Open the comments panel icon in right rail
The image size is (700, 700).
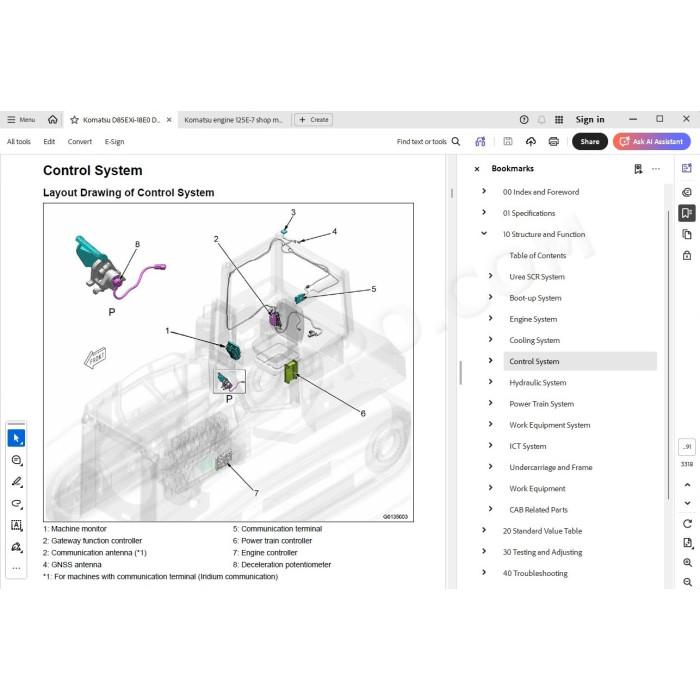(687, 192)
